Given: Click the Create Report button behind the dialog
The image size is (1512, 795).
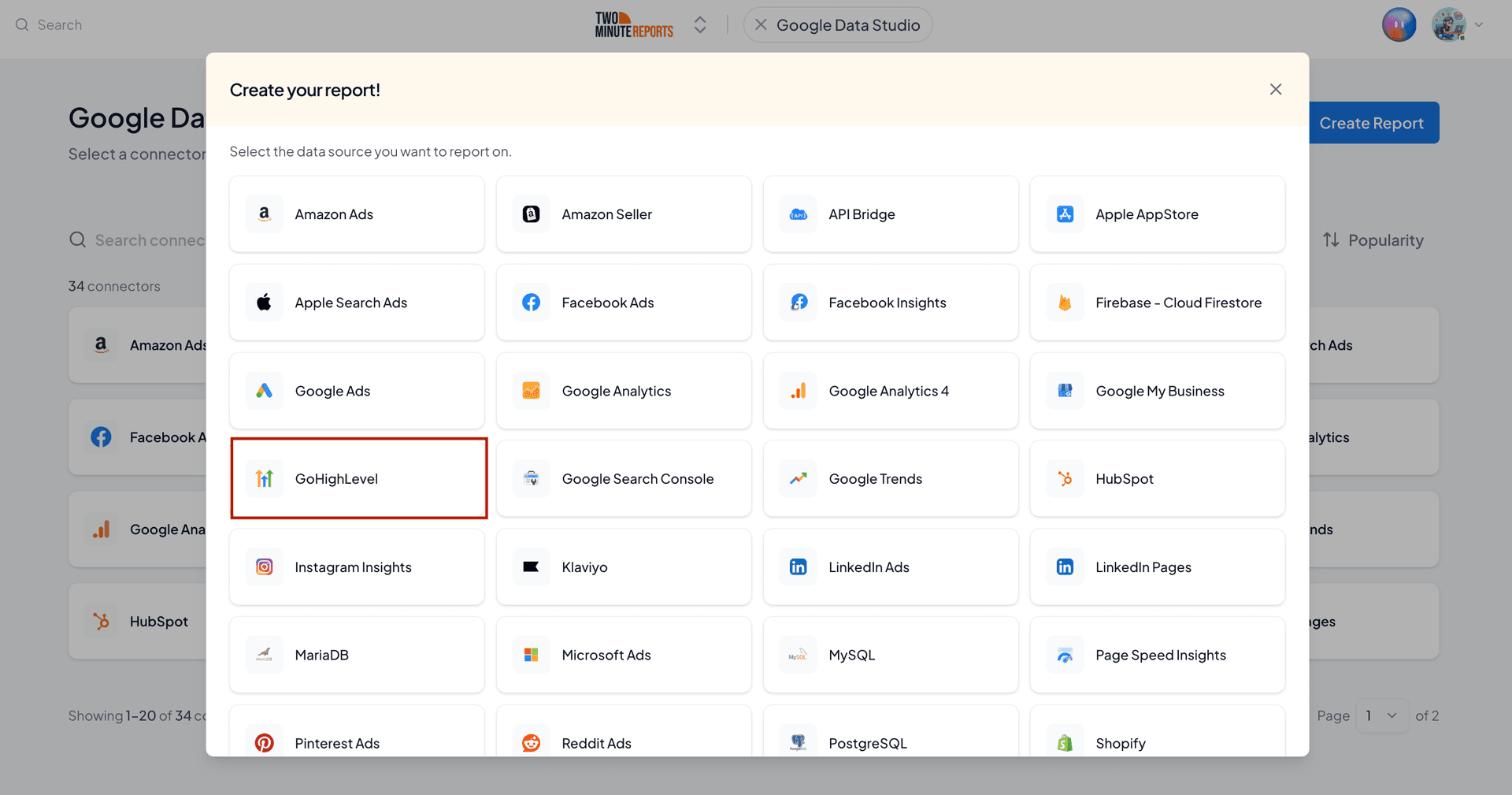Looking at the screenshot, I should [x=1374, y=123].
